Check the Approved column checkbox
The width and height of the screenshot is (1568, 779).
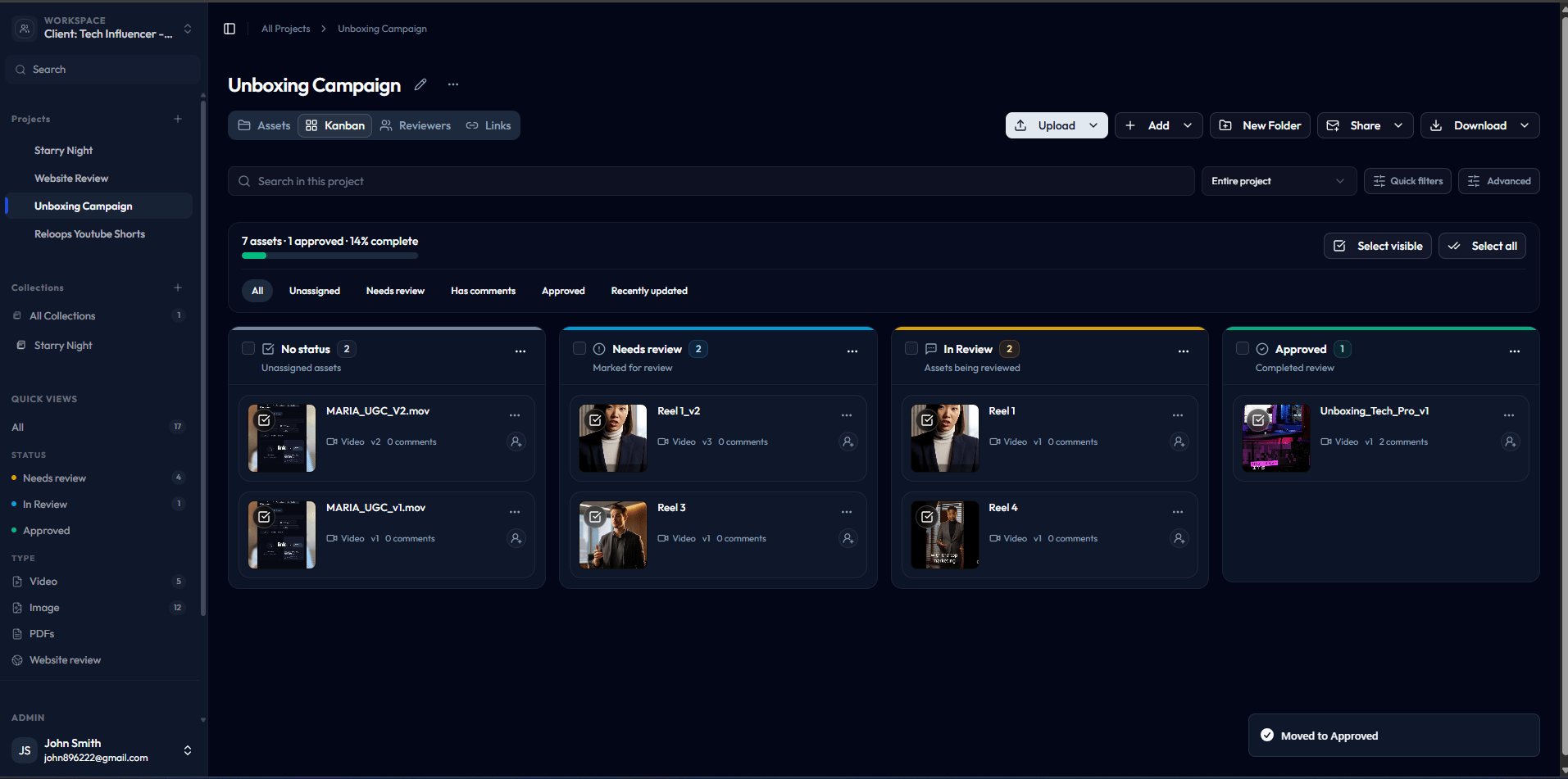pyautogui.click(x=1243, y=348)
